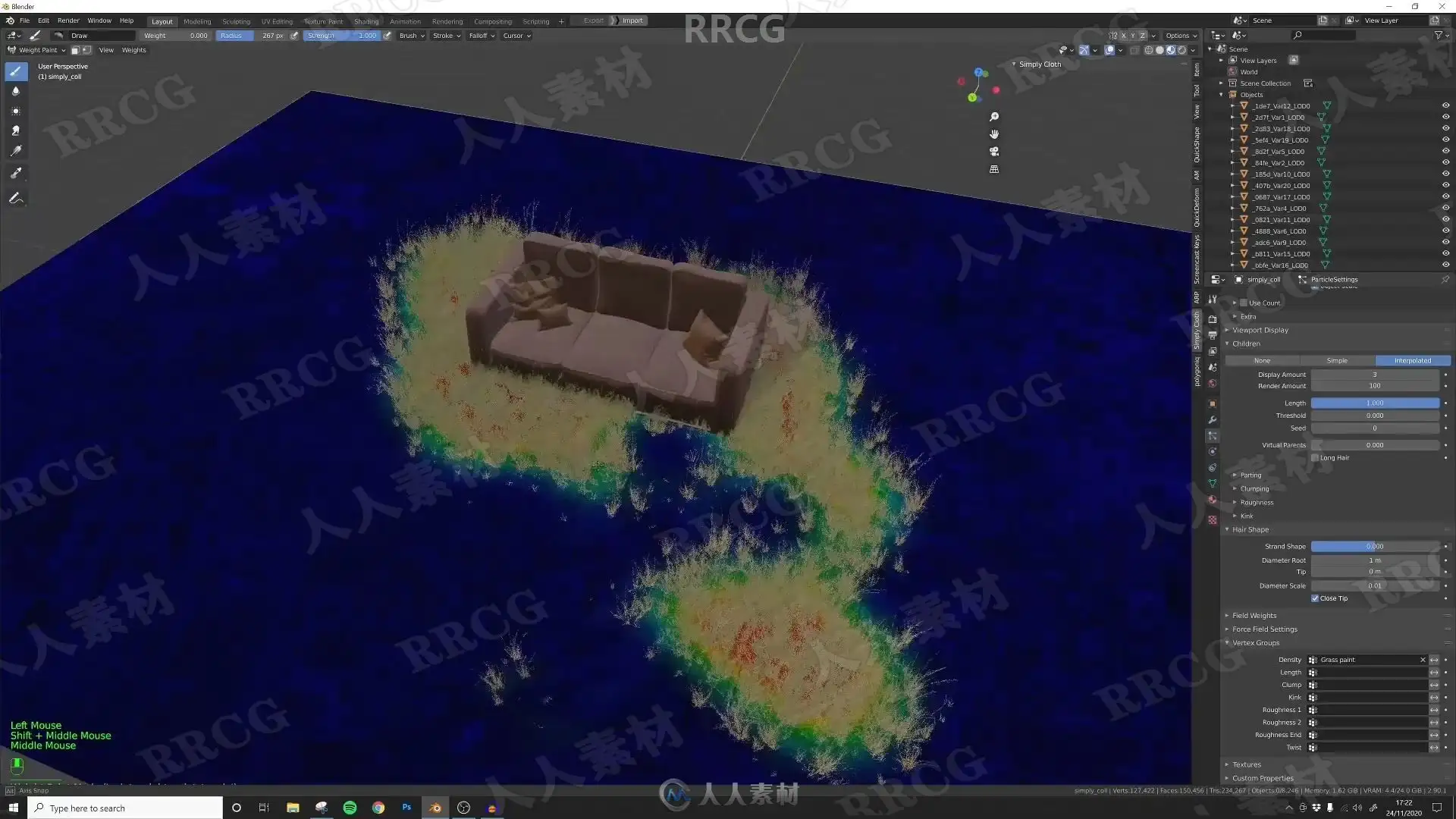The width and height of the screenshot is (1456, 819).
Task: Expand the Clumping subpanel
Action: 1254,489
